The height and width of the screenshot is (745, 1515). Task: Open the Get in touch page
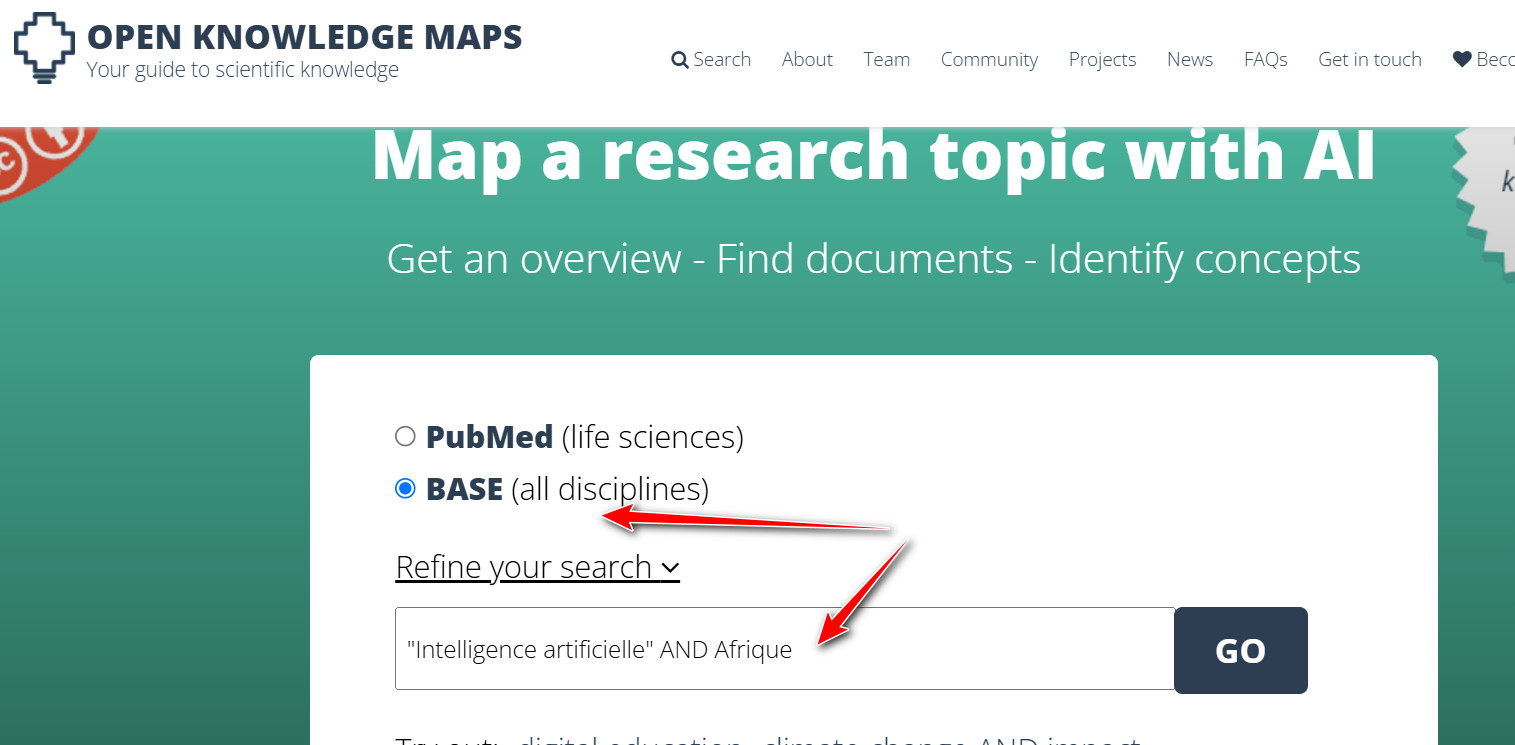(x=1369, y=59)
